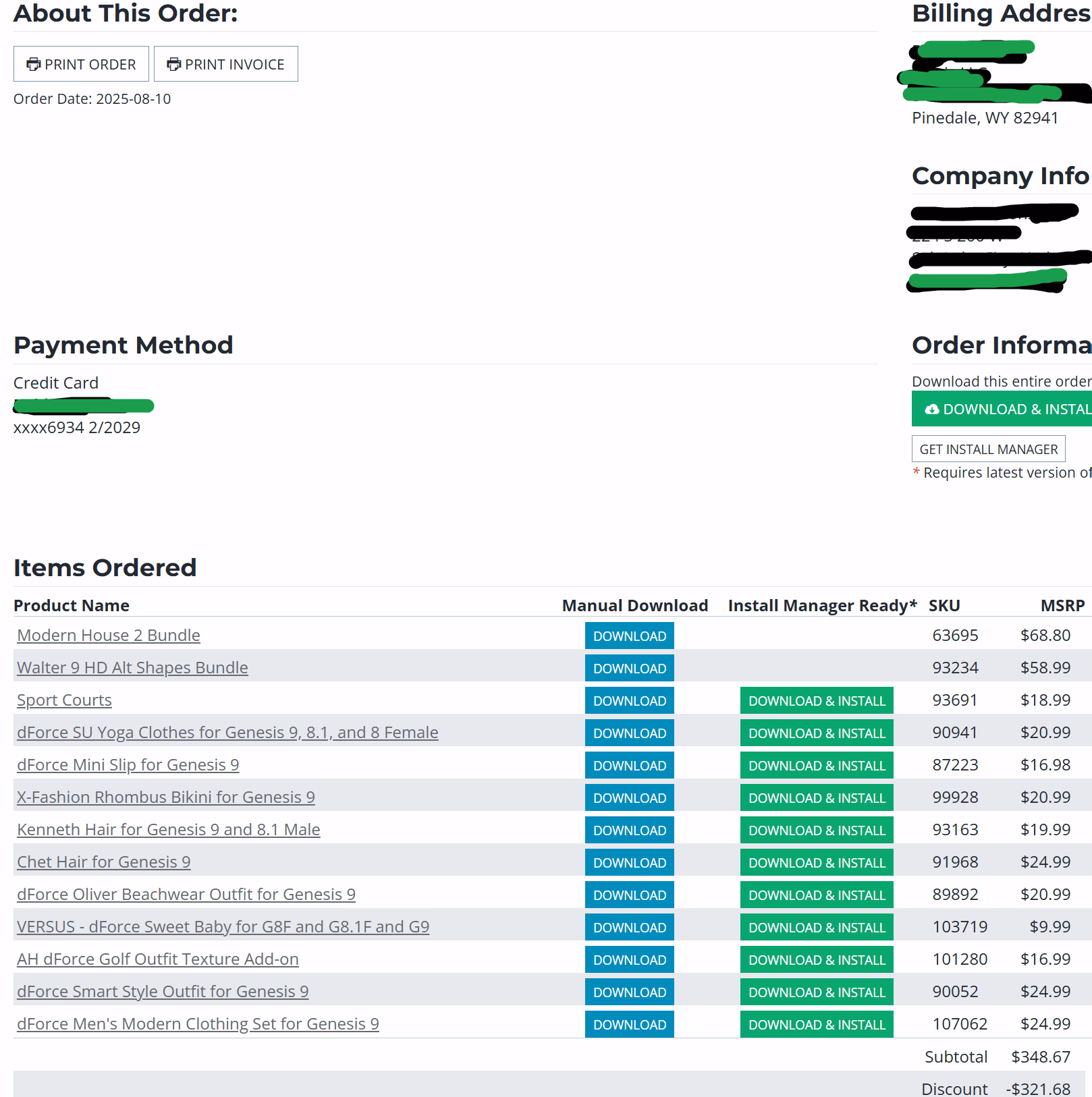Download & Install AH dForce Golf Outfit Add-on
Screen dimensions: 1092x1097
point(817,959)
